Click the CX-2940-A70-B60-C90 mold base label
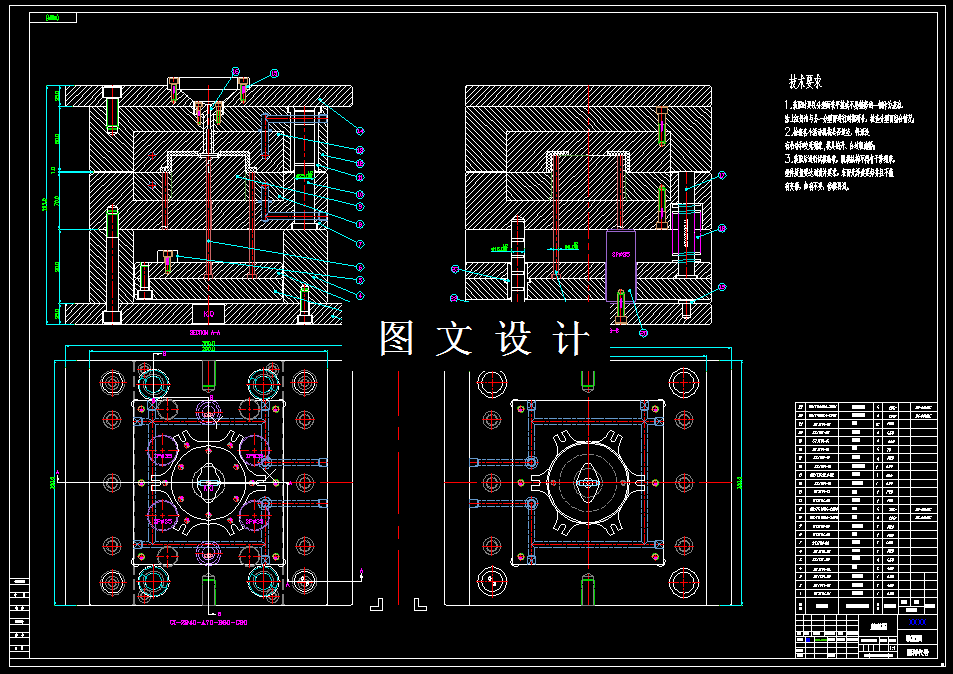The width and height of the screenshot is (953, 674). (x=208, y=622)
